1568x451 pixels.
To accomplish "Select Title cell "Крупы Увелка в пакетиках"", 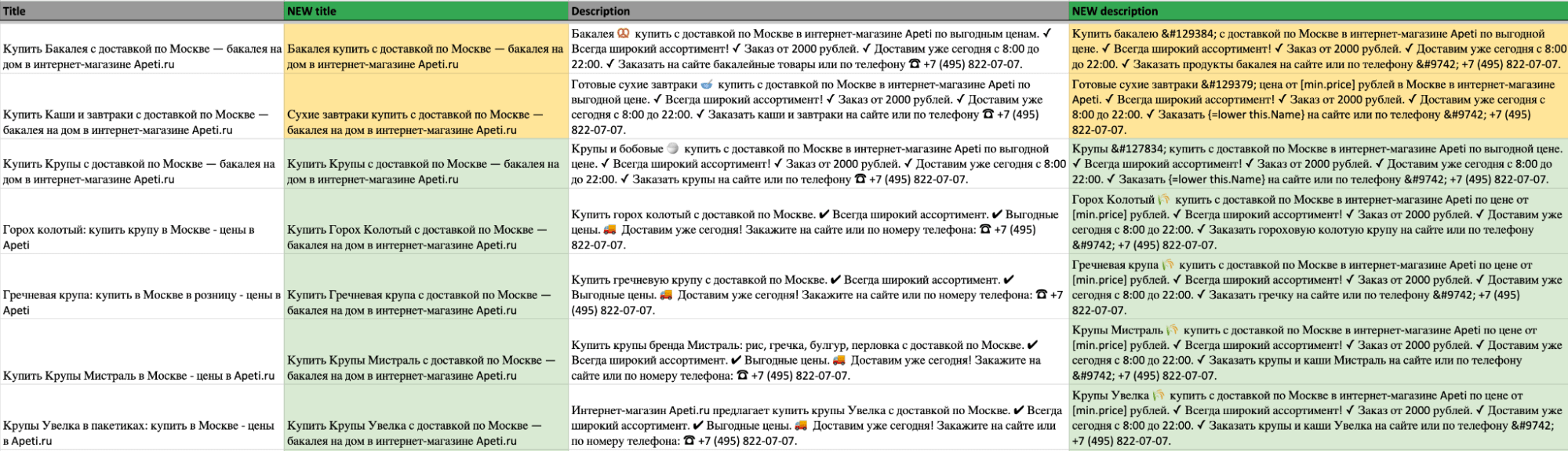I will click(141, 433).
